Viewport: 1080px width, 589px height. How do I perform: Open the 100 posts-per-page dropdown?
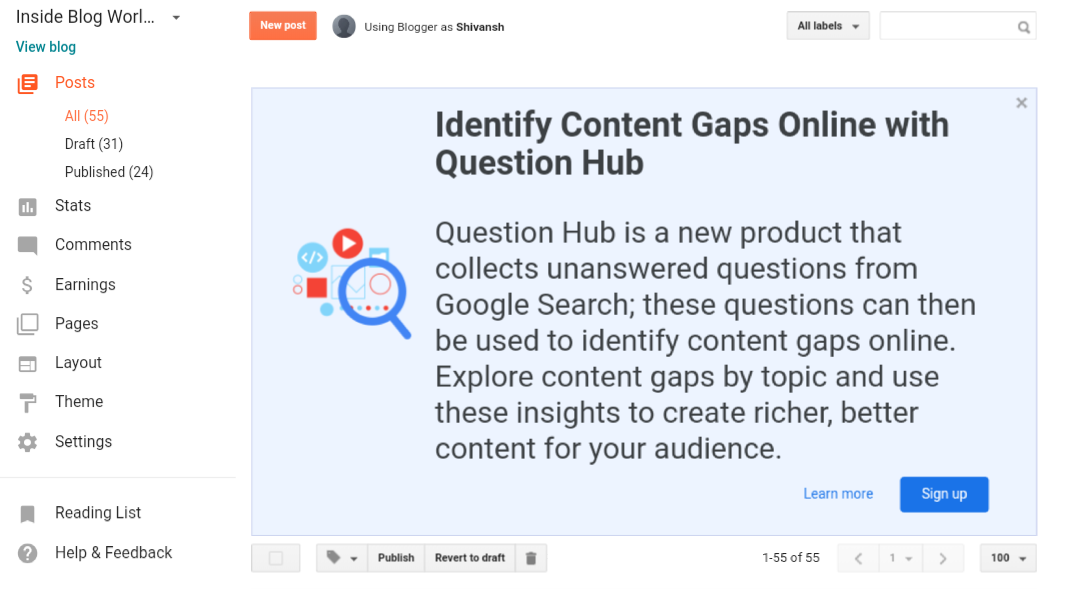[1008, 559]
